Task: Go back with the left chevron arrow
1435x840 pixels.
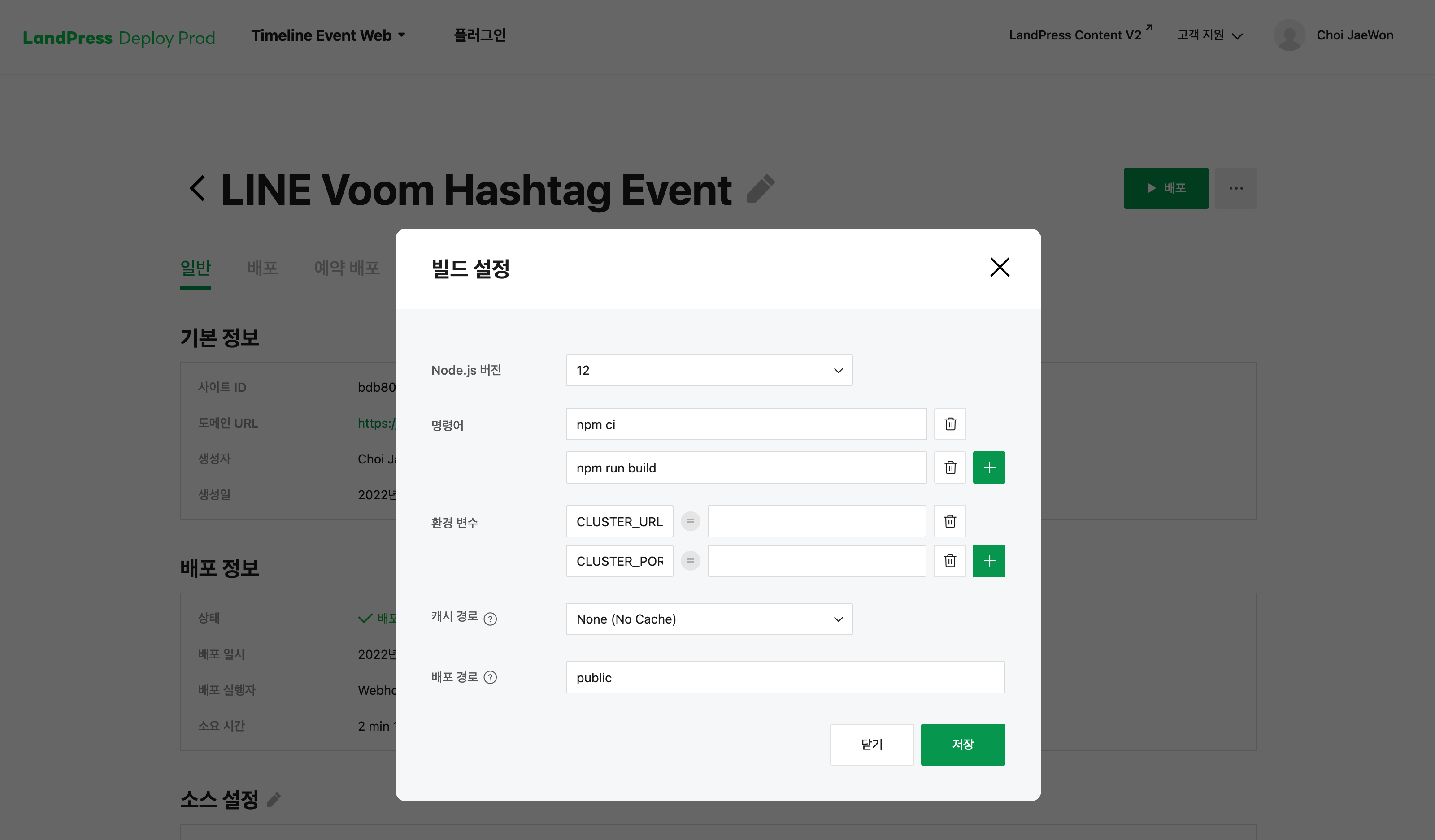Action: [197, 188]
